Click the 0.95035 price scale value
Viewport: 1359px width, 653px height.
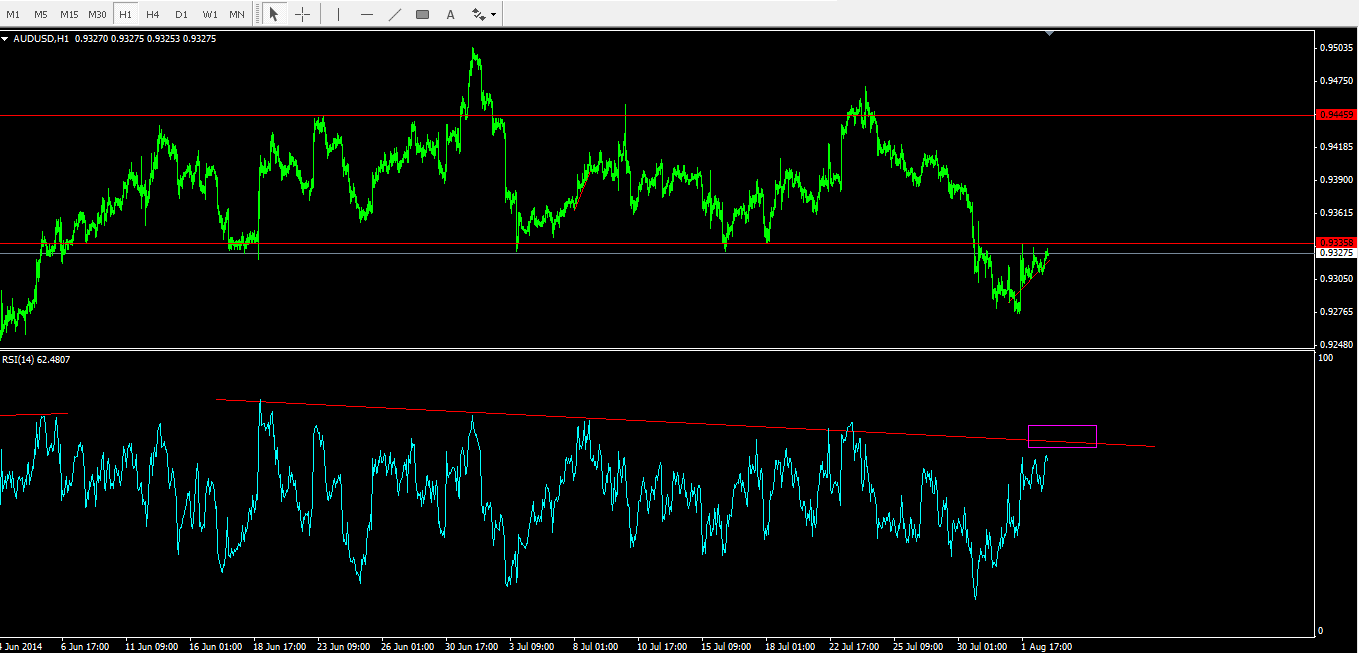pos(1337,47)
